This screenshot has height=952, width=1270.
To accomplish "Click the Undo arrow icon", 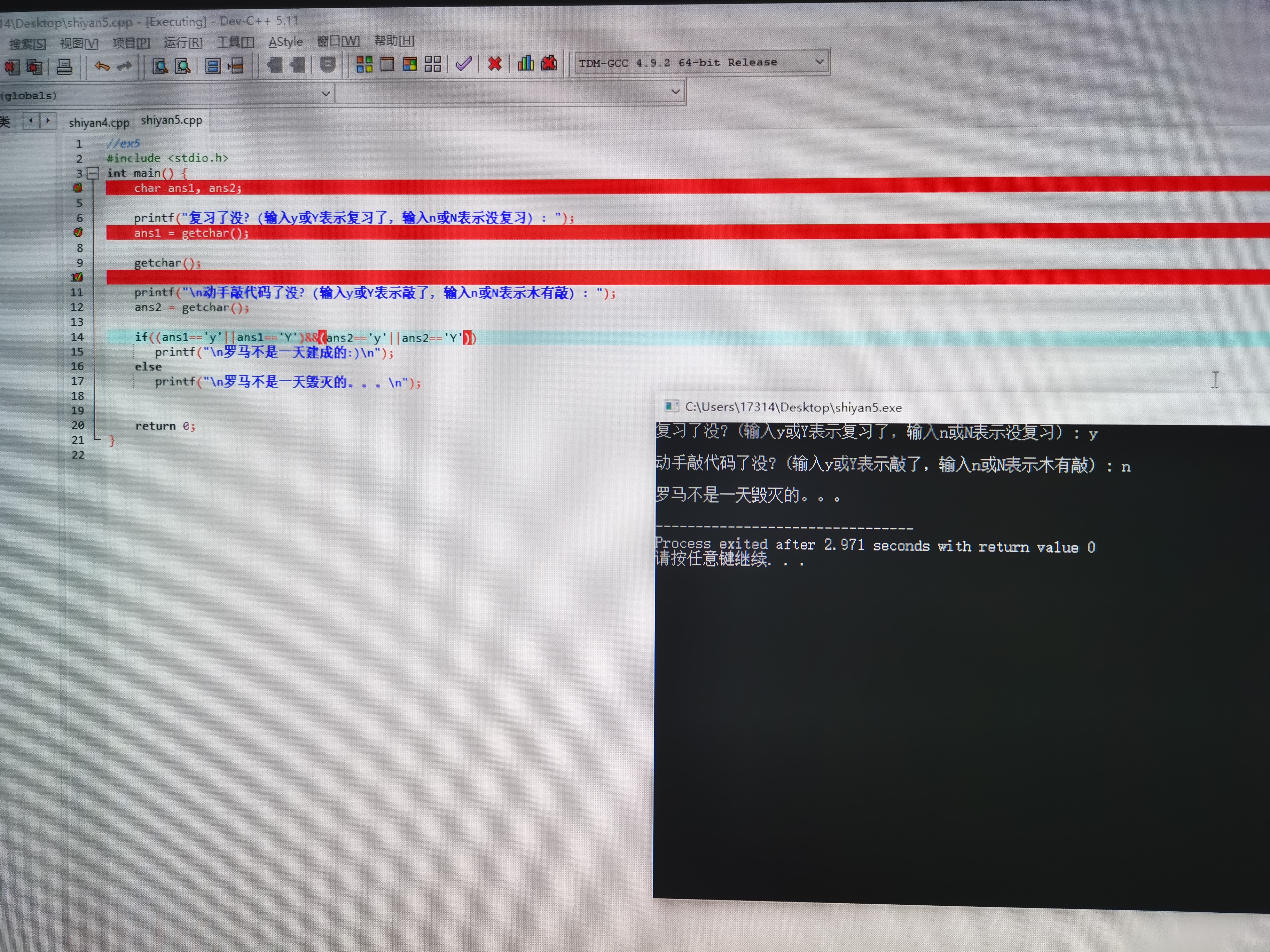I will (x=102, y=66).
